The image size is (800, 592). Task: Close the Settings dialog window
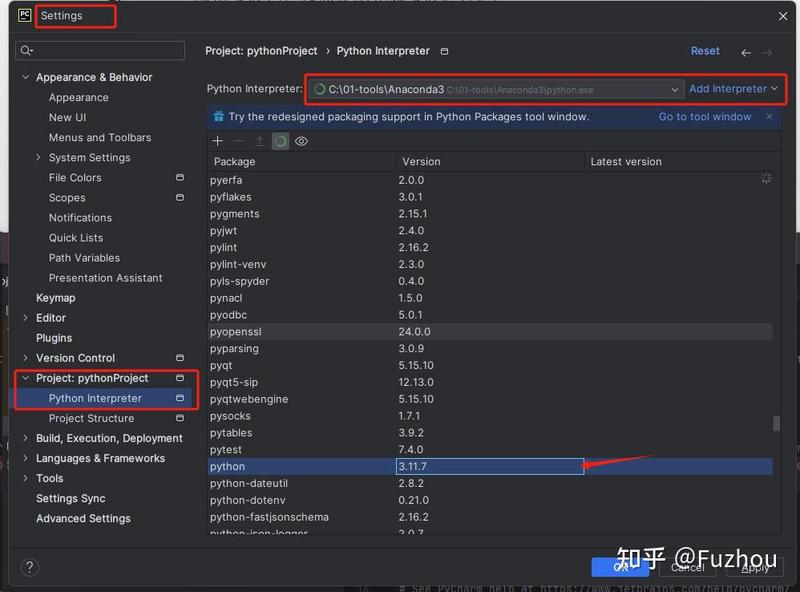(783, 16)
